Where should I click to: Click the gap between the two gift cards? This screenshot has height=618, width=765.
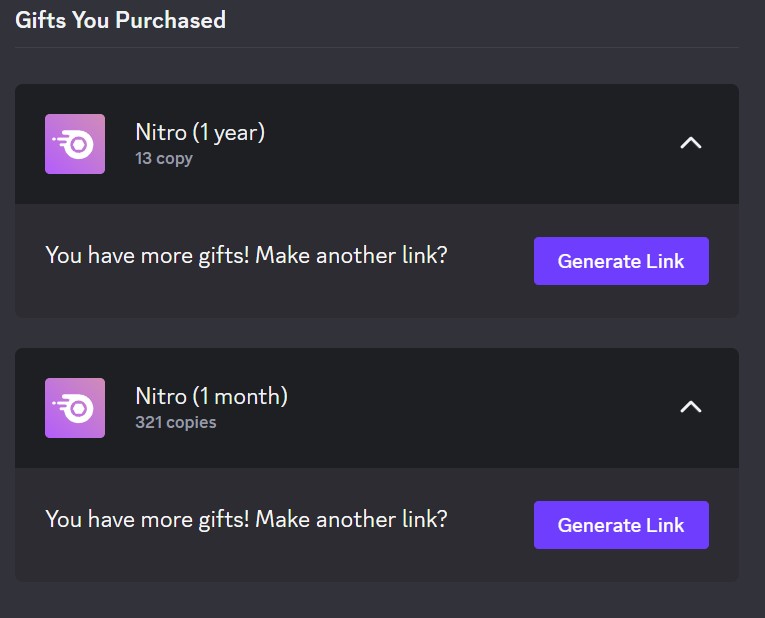click(x=376, y=333)
